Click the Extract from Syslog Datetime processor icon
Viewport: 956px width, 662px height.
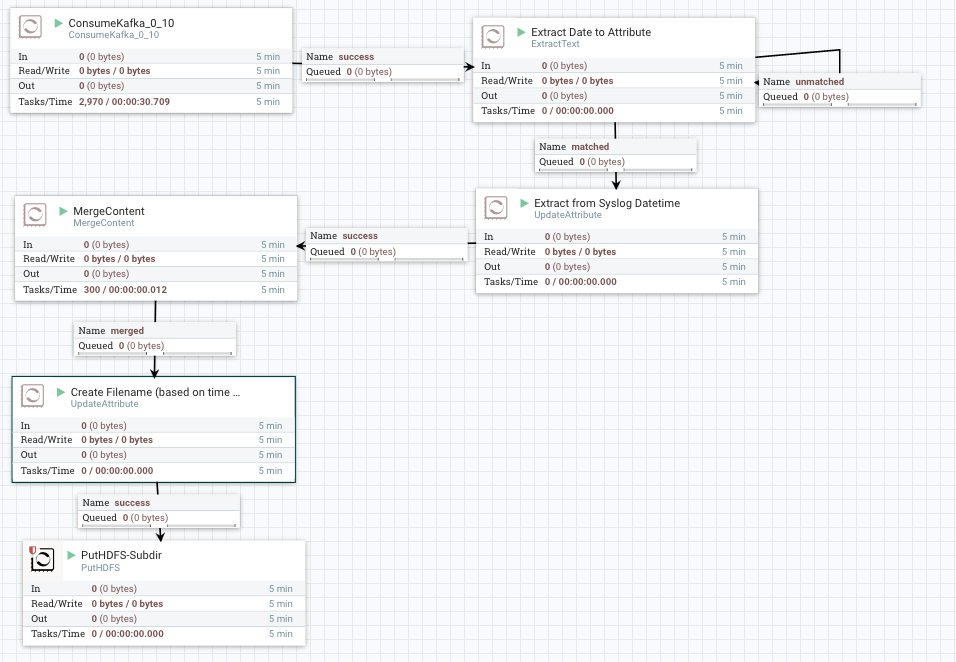click(496, 207)
